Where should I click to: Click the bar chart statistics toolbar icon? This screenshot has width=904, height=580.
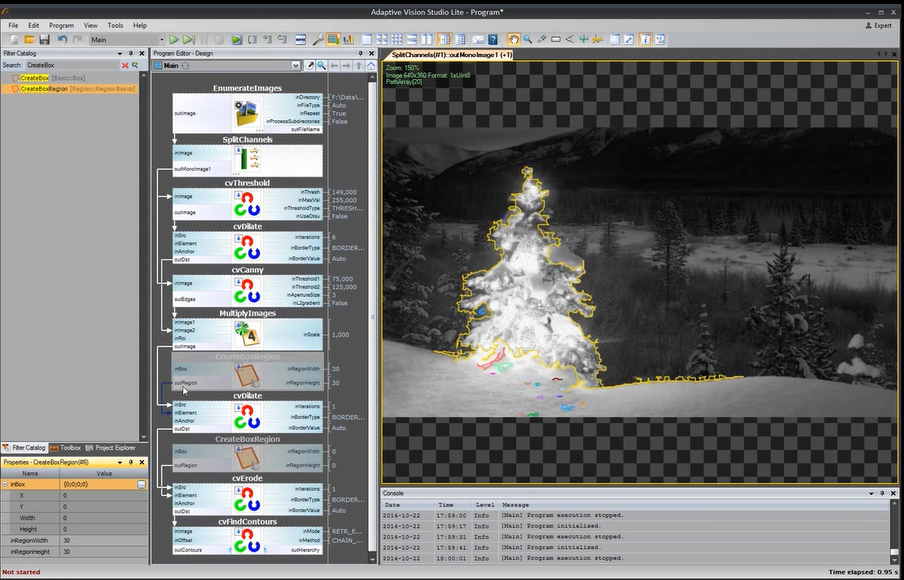pos(348,40)
